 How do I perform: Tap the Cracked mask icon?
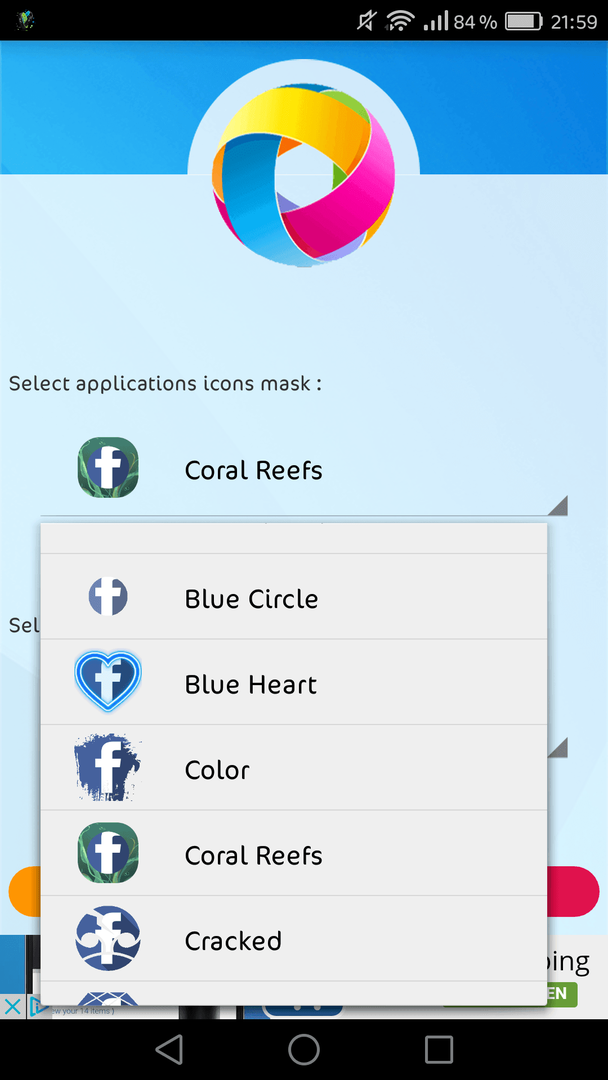click(x=108, y=938)
